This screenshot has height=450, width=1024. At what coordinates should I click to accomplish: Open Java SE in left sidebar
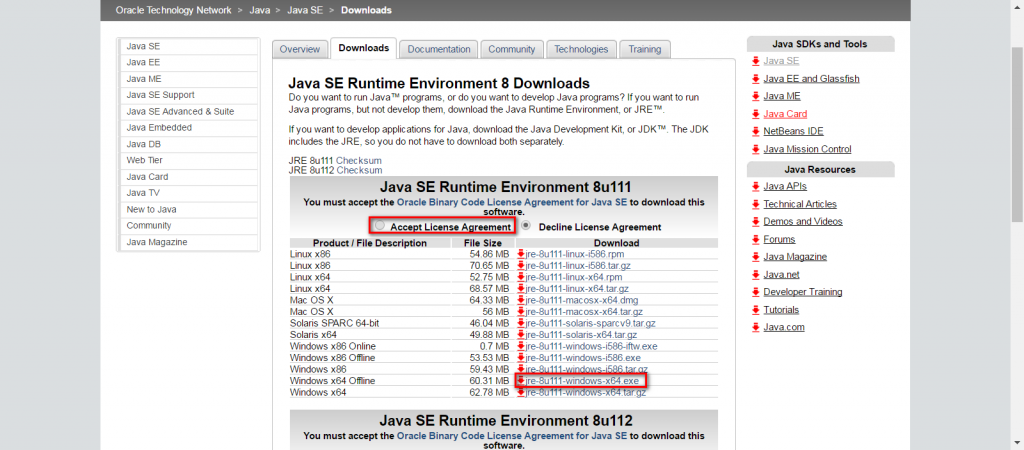[189, 46]
